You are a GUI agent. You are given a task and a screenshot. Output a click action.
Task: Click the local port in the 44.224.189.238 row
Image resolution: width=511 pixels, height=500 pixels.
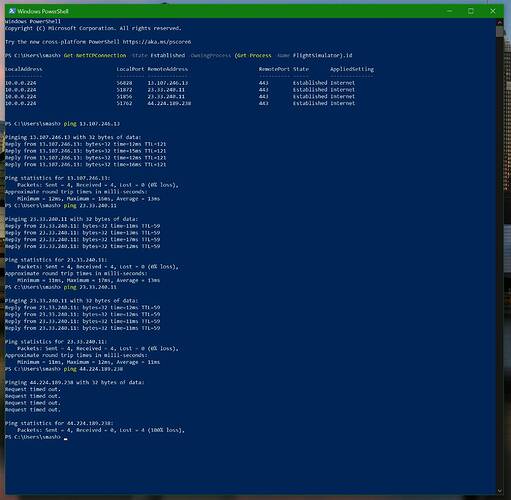click(x=124, y=103)
